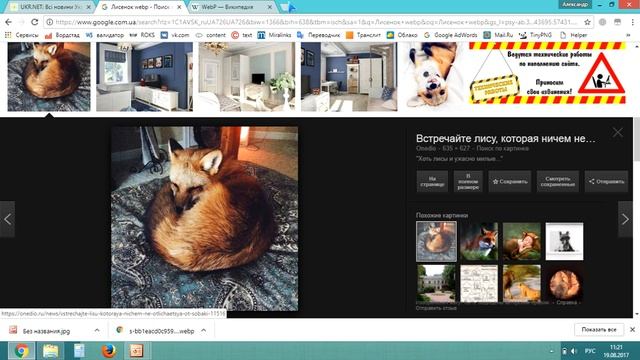This screenshot has width=640, height=360.
Task: Open the Вордстад bookmark
Action: tap(62, 35)
